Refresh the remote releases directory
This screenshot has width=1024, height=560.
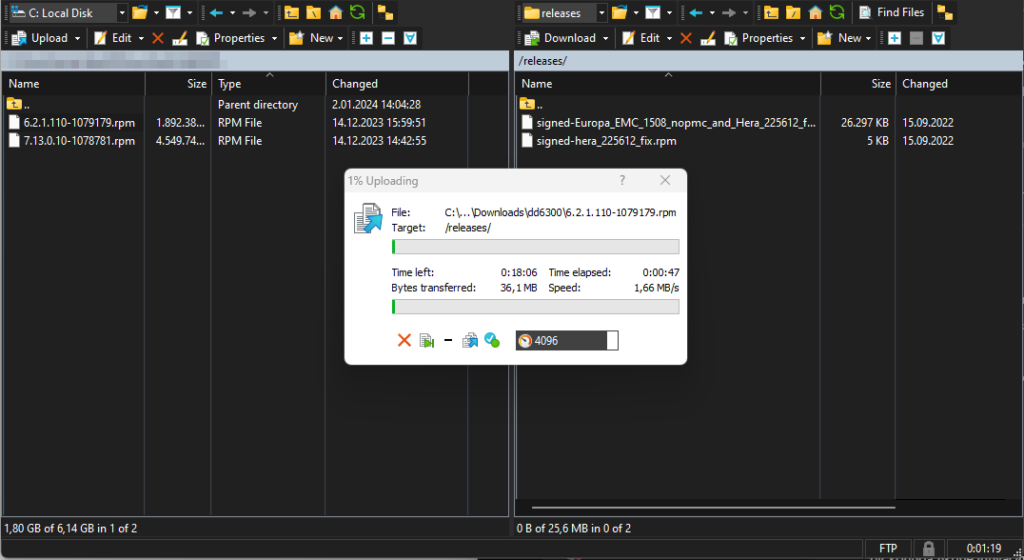[x=837, y=13]
